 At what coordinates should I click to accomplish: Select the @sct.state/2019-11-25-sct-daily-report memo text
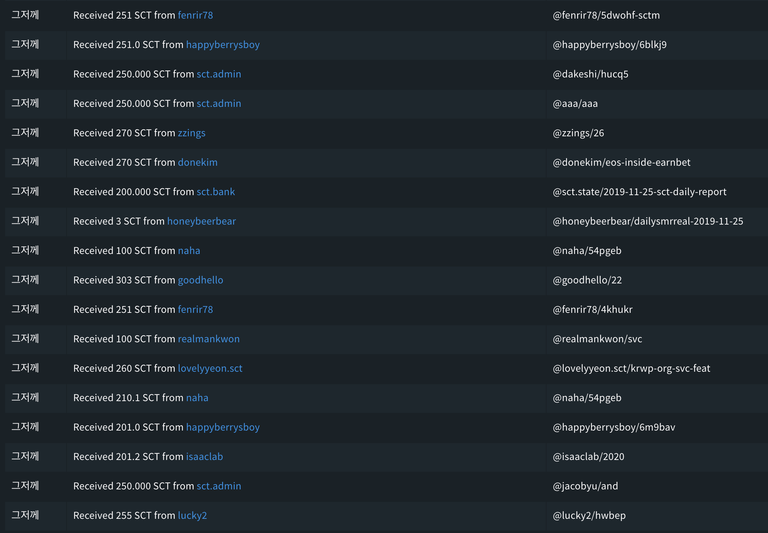click(639, 192)
